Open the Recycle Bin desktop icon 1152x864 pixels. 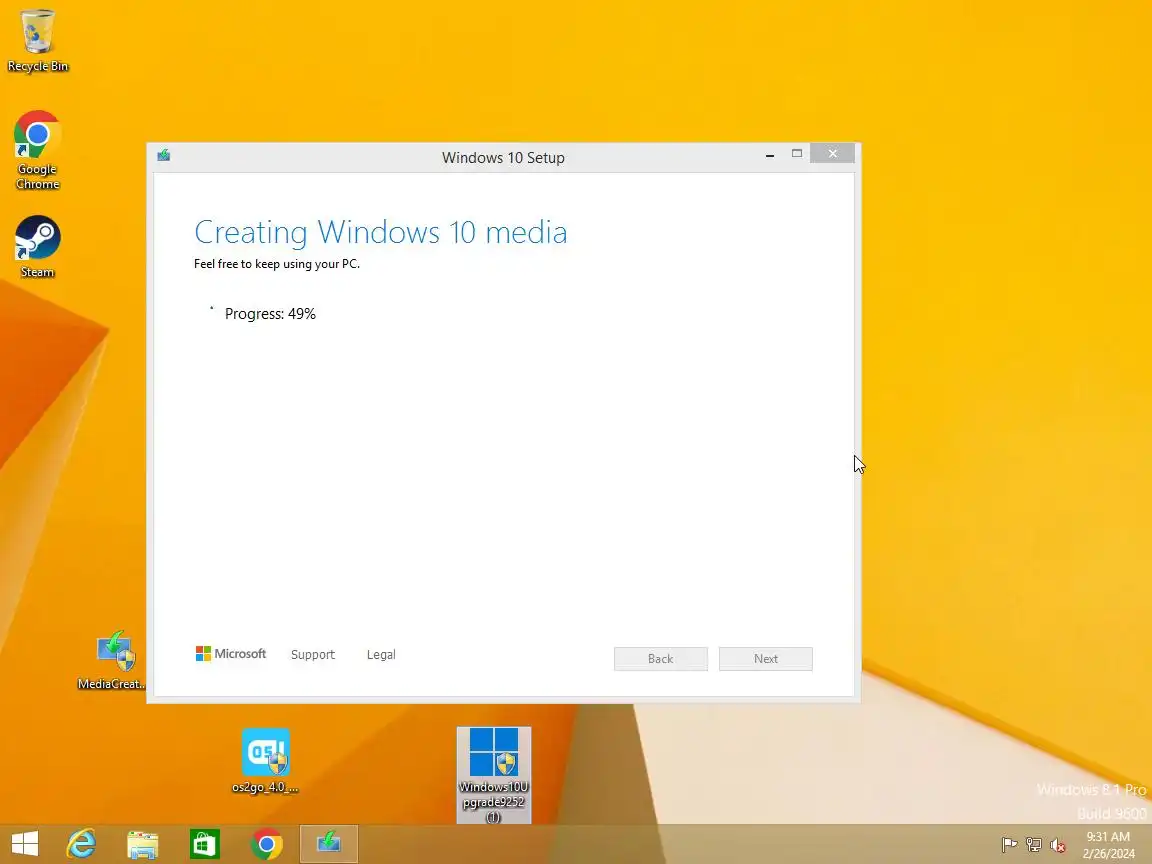pyautogui.click(x=37, y=40)
